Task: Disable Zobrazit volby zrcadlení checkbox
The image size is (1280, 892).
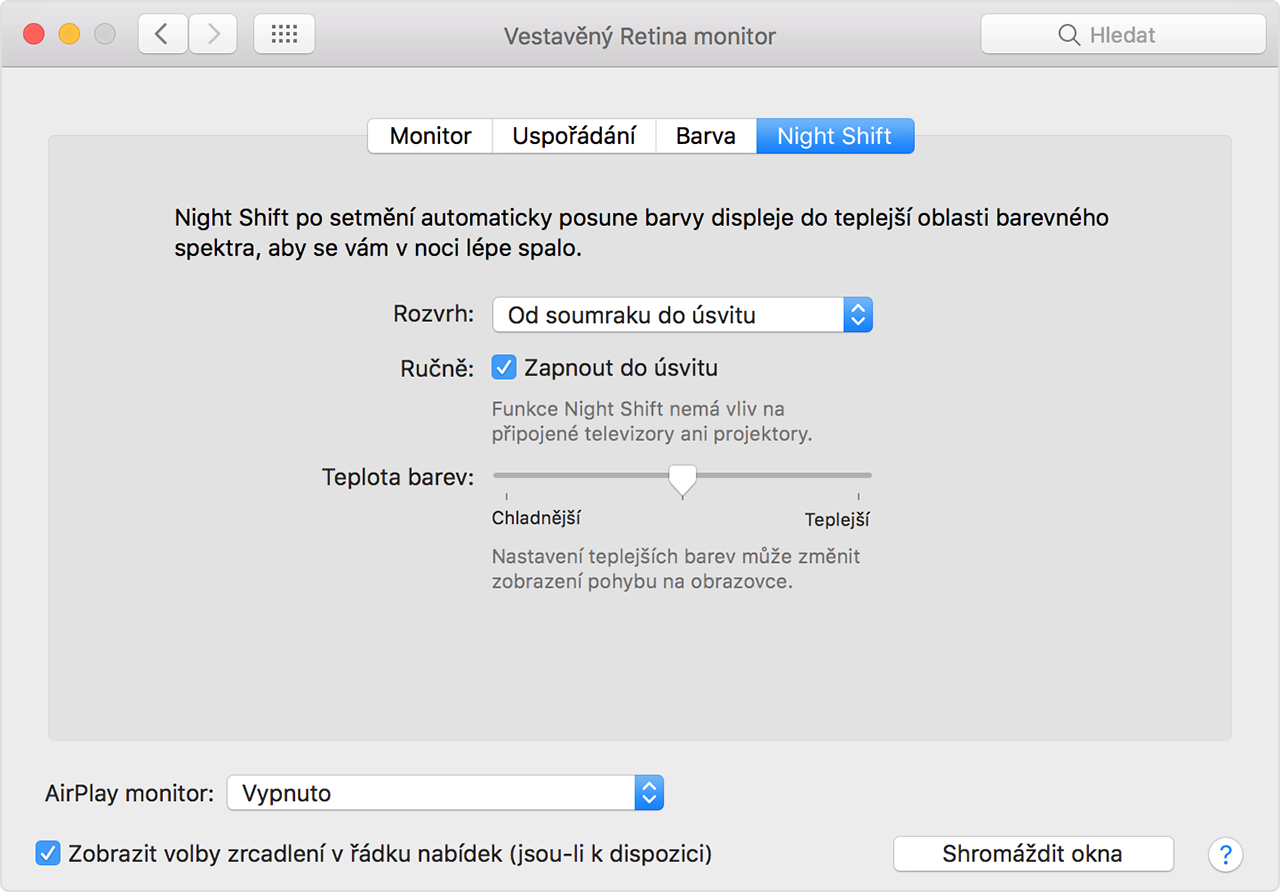Action: (x=47, y=854)
